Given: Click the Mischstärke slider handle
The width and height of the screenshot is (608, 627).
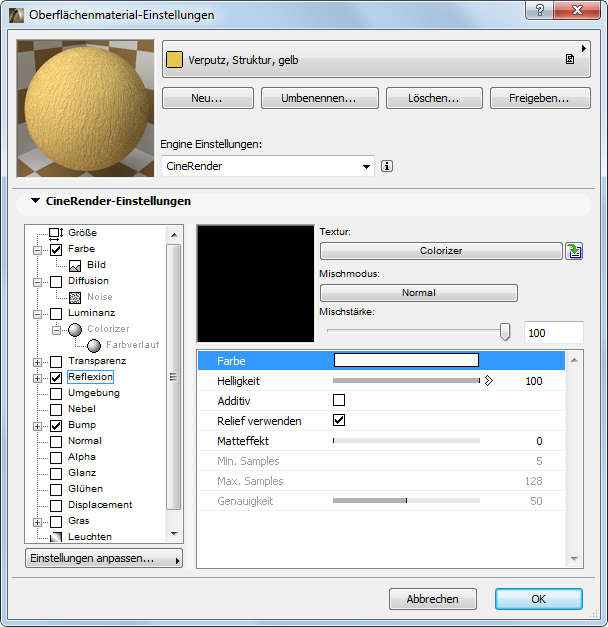Looking at the screenshot, I should click(x=505, y=332).
